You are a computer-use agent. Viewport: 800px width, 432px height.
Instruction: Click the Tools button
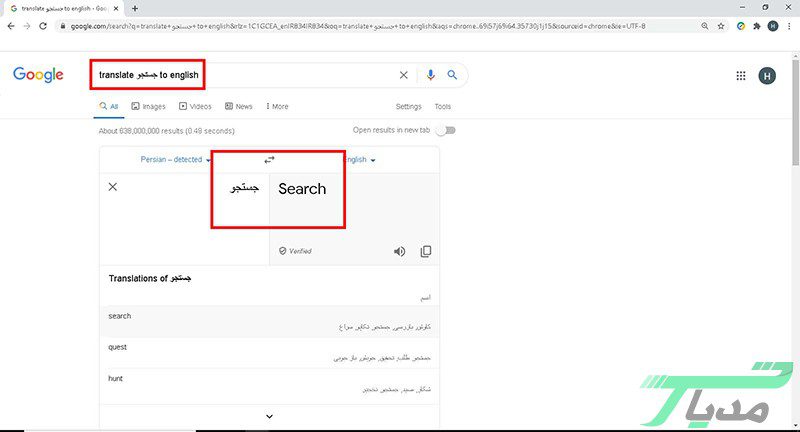[442, 106]
